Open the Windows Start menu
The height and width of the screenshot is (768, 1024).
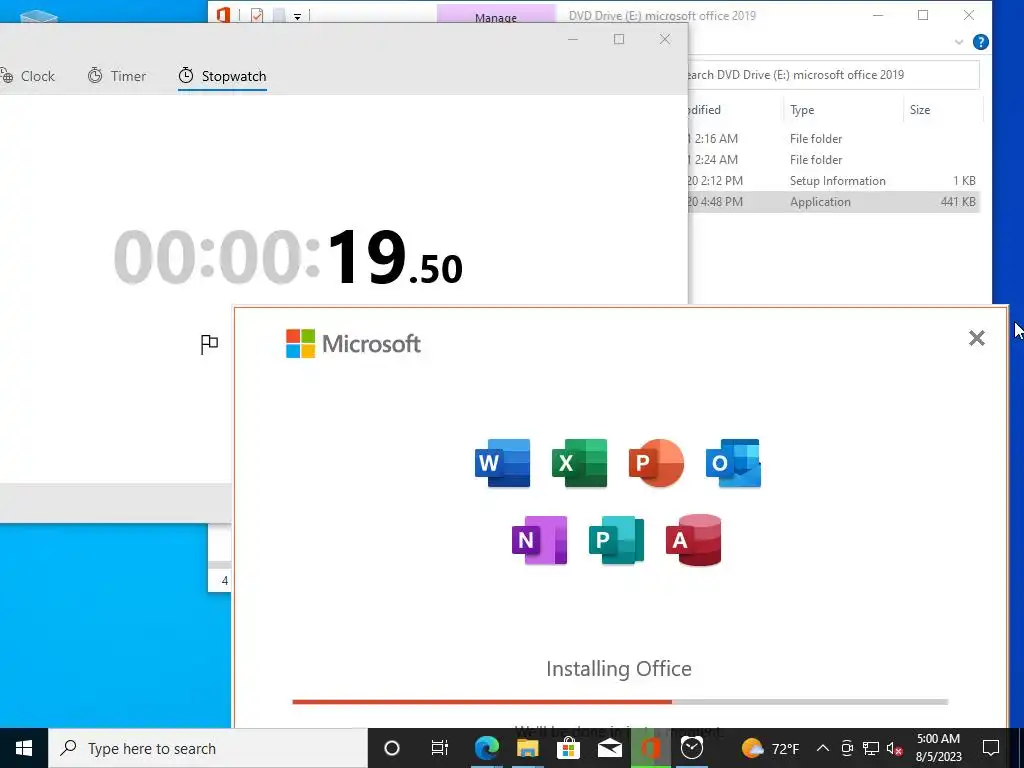(x=24, y=748)
